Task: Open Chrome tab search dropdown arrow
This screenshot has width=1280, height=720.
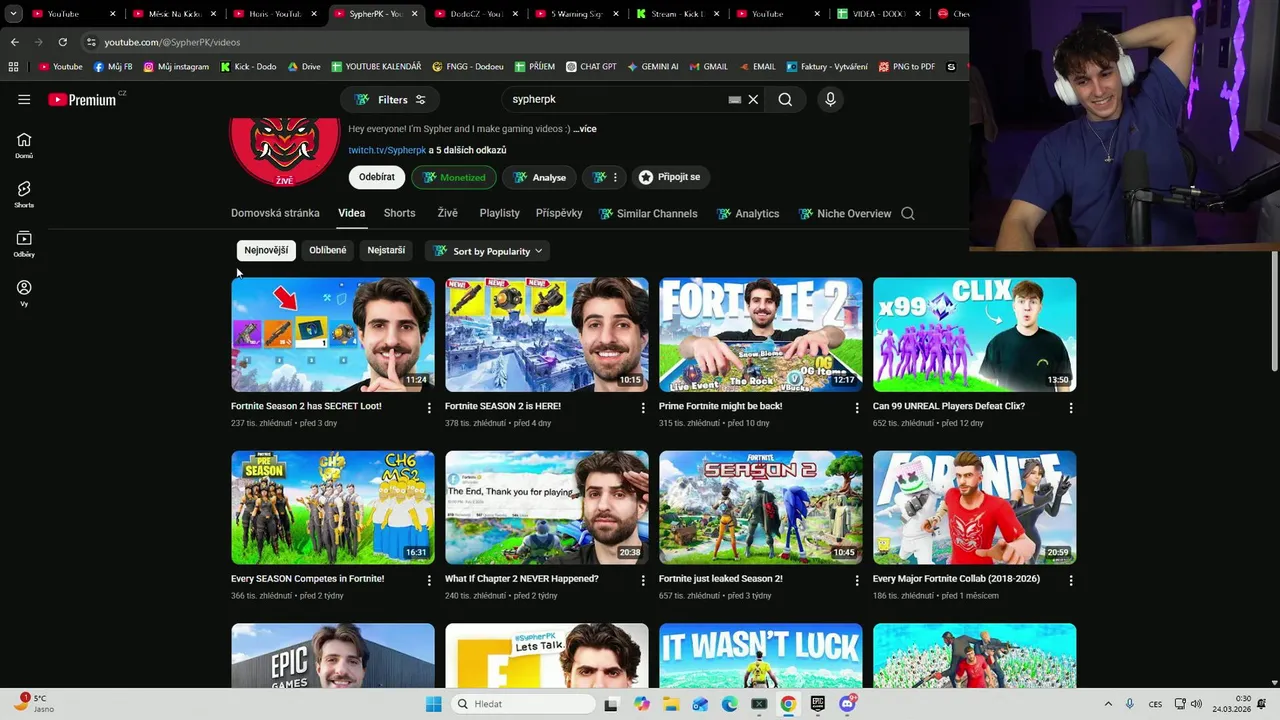Action: point(13,14)
